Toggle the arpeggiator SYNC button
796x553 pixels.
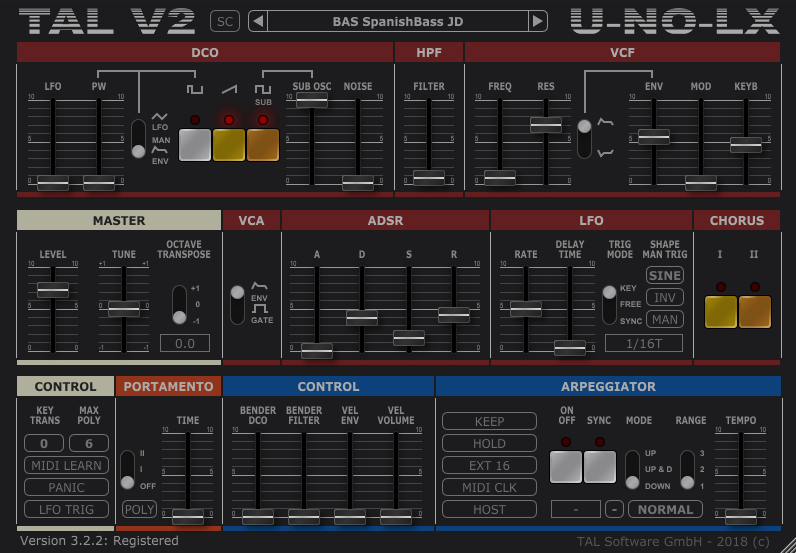(600, 466)
